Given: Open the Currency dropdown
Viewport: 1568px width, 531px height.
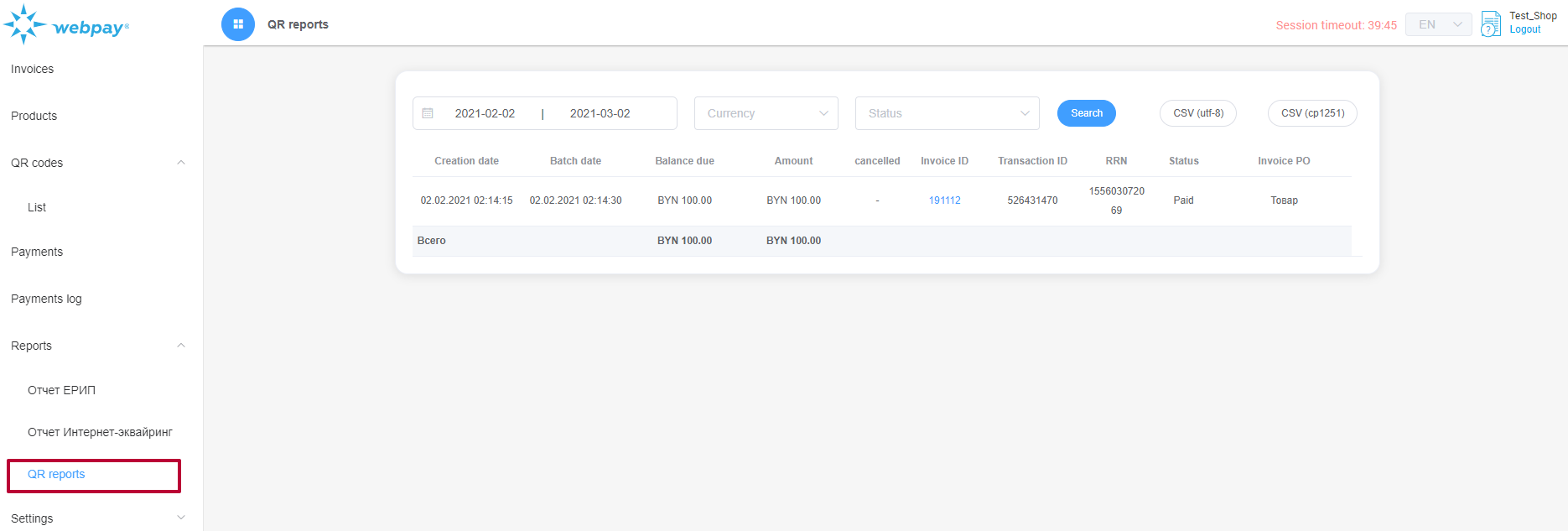Looking at the screenshot, I should tap(766, 113).
